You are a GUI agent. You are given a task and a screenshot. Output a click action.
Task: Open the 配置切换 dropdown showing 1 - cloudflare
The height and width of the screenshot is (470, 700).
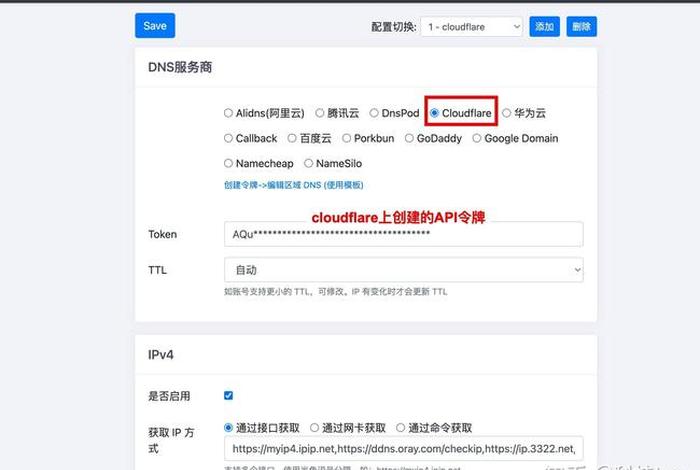[471, 27]
